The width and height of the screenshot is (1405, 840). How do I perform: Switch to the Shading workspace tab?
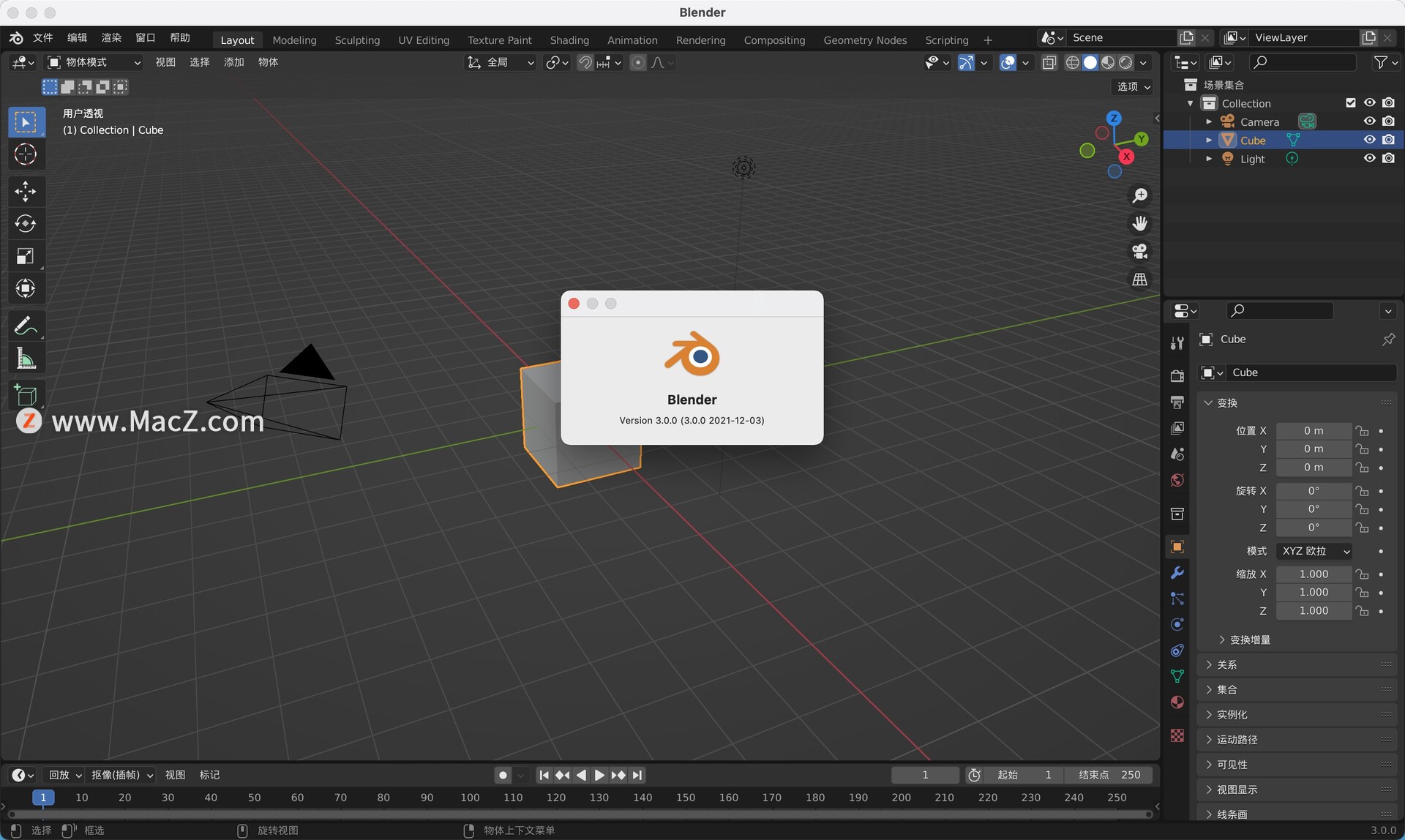pyautogui.click(x=569, y=40)
